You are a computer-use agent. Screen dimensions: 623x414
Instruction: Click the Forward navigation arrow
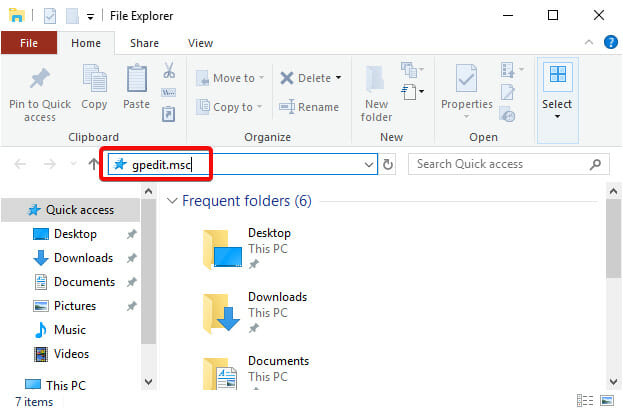coord(50,164)
